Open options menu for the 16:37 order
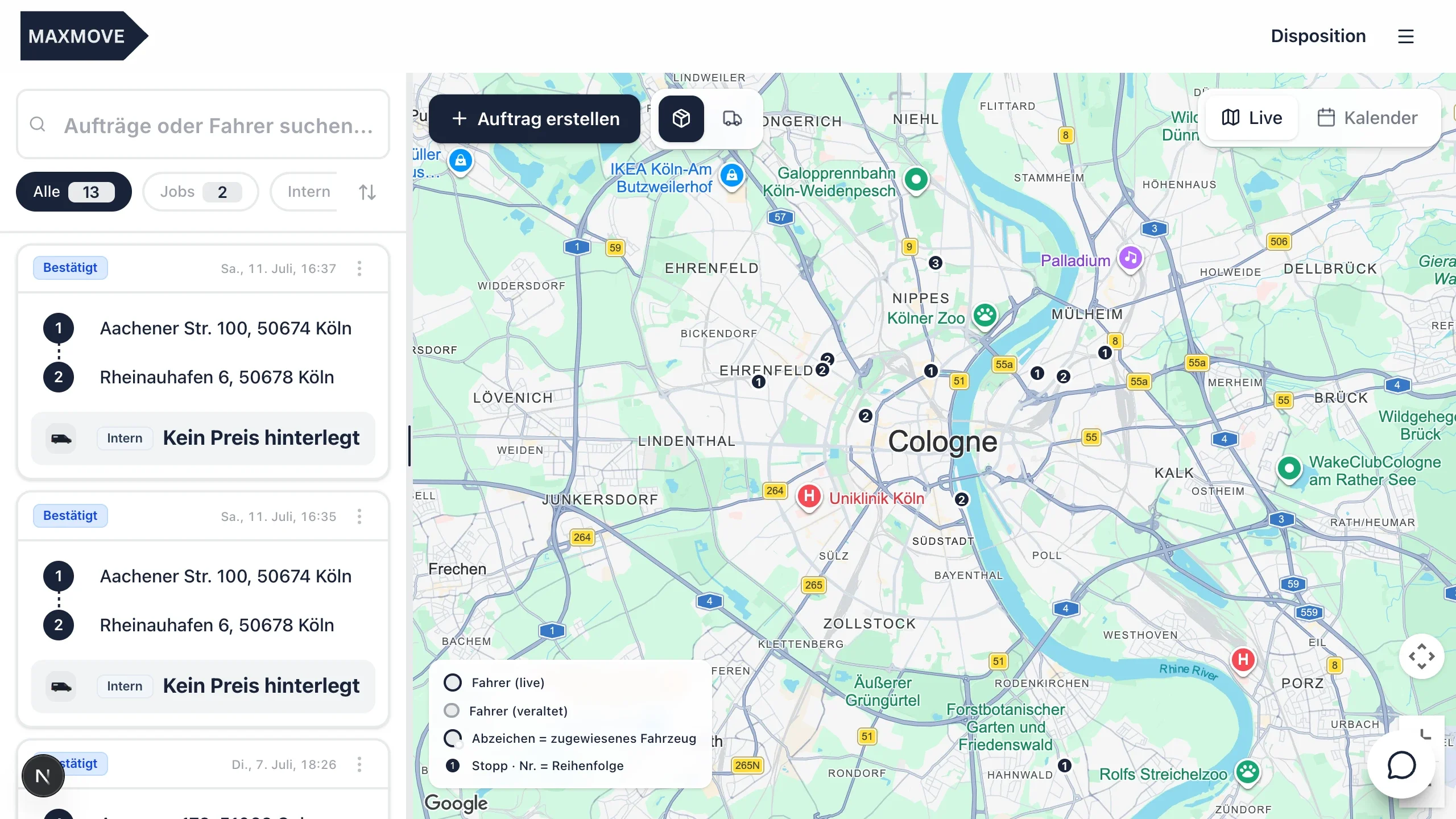Screen dimensions: 1456x819 pyautogui.click(x=359, y=268)
